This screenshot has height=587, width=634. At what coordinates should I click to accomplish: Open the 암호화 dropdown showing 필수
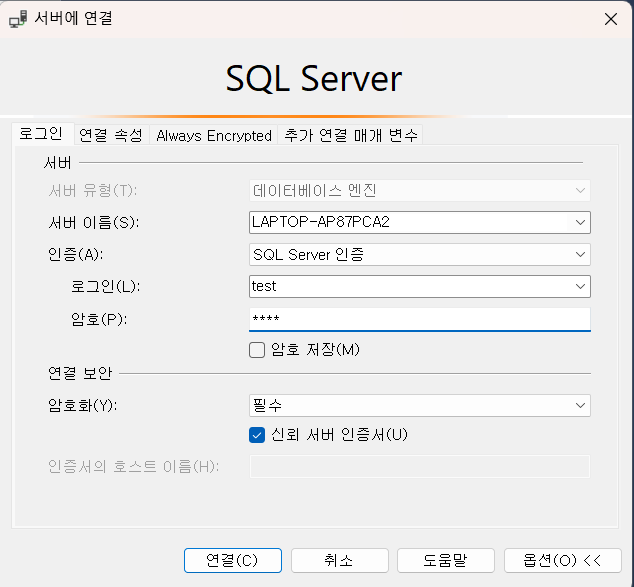(420, 405)
